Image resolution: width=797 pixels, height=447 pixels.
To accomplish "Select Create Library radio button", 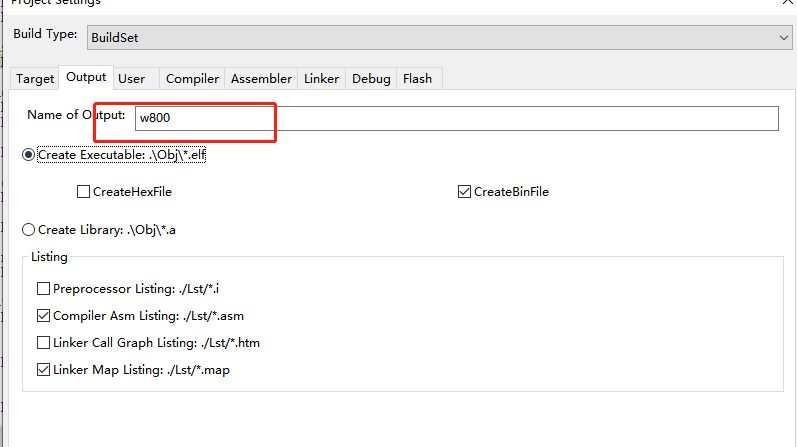I will (x=28, y=230).
